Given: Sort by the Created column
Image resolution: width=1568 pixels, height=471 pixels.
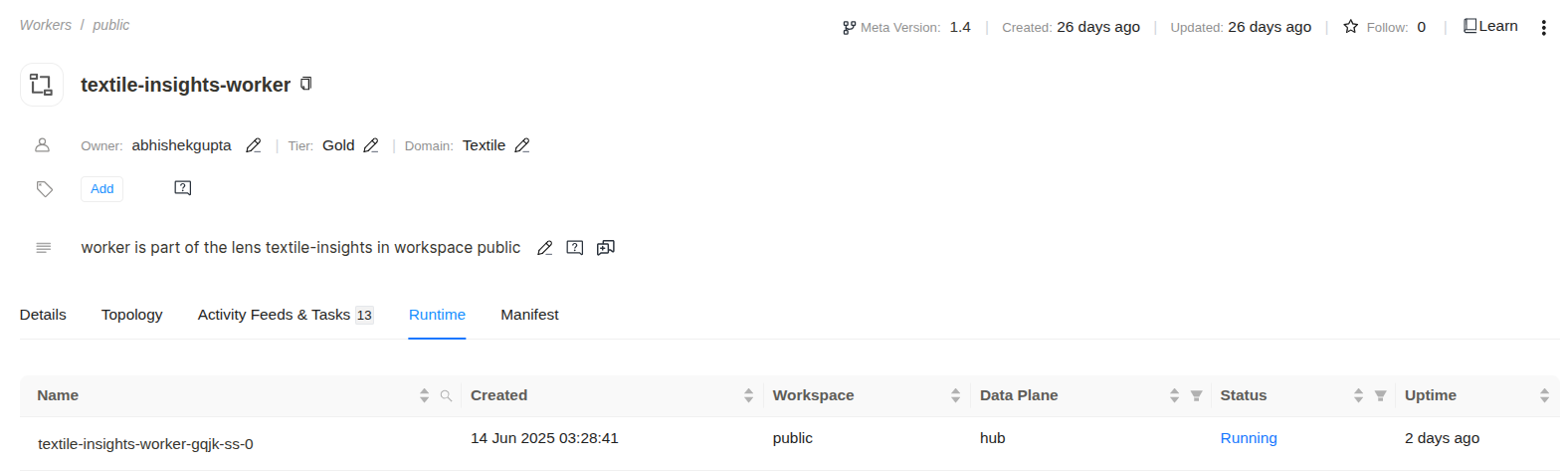Looking at the screenshot, I should pyautogui.click(x=748, y=395).
